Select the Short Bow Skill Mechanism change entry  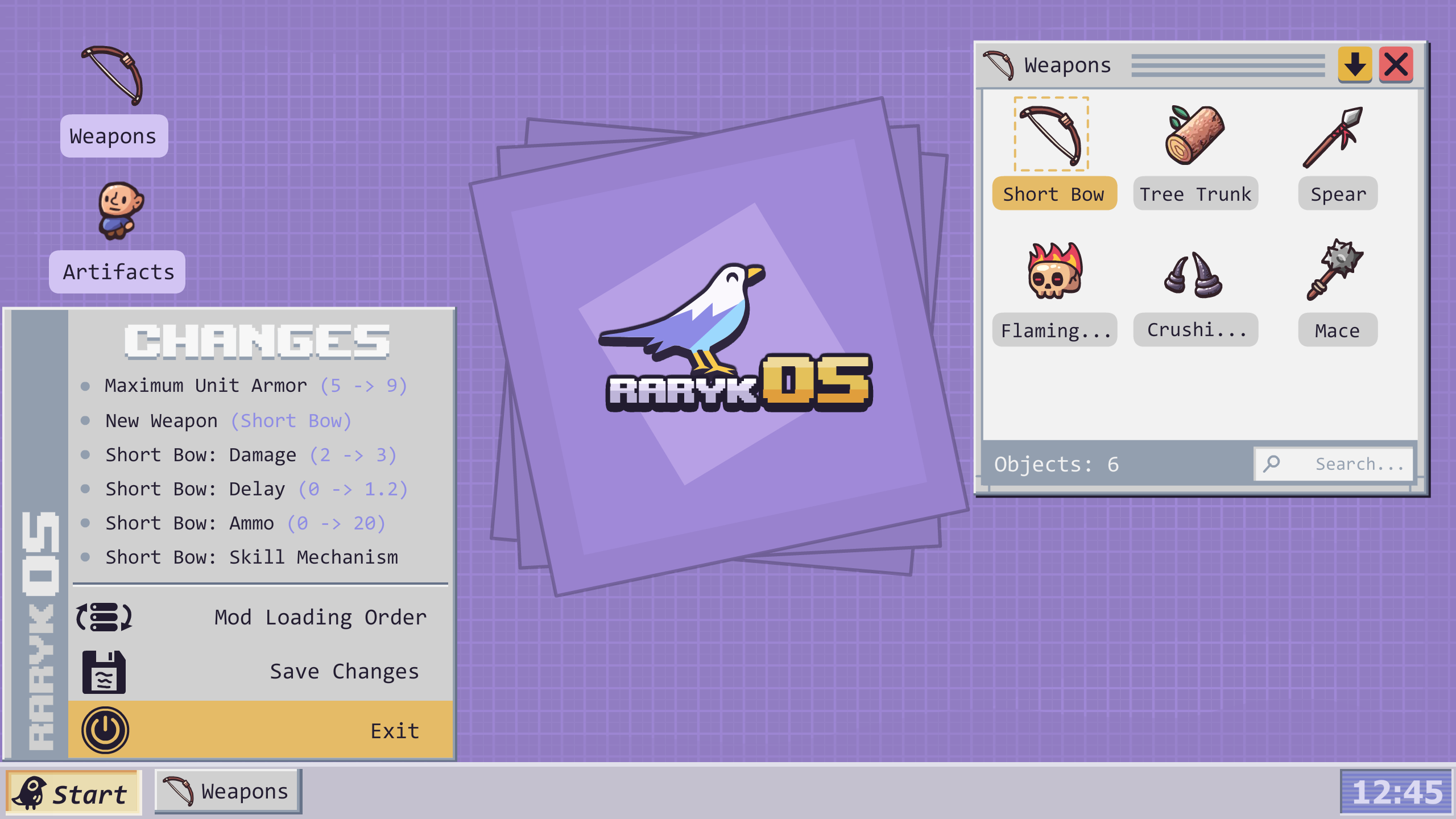251,557
